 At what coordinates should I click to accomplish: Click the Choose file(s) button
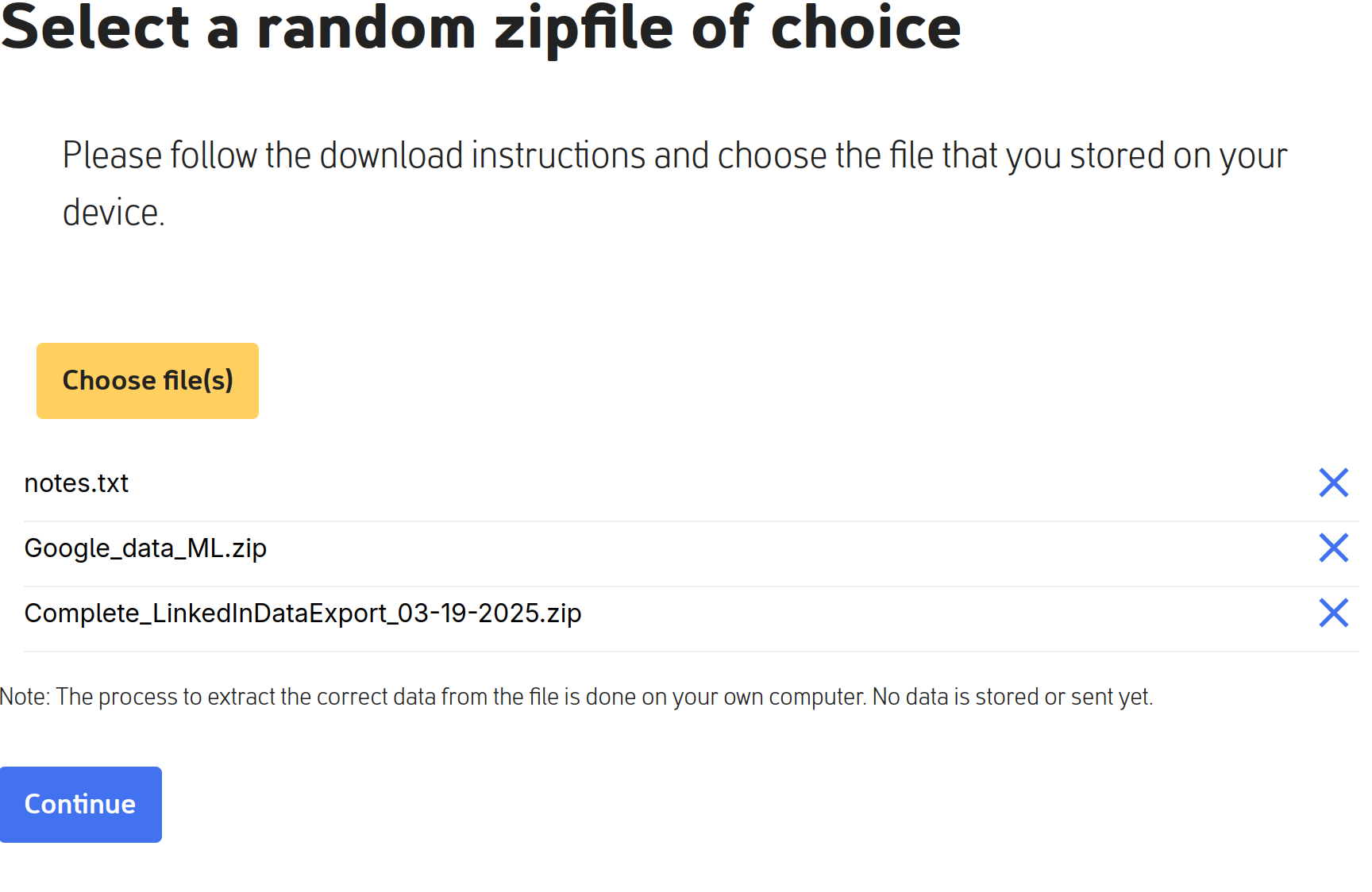tap(148, 381)
